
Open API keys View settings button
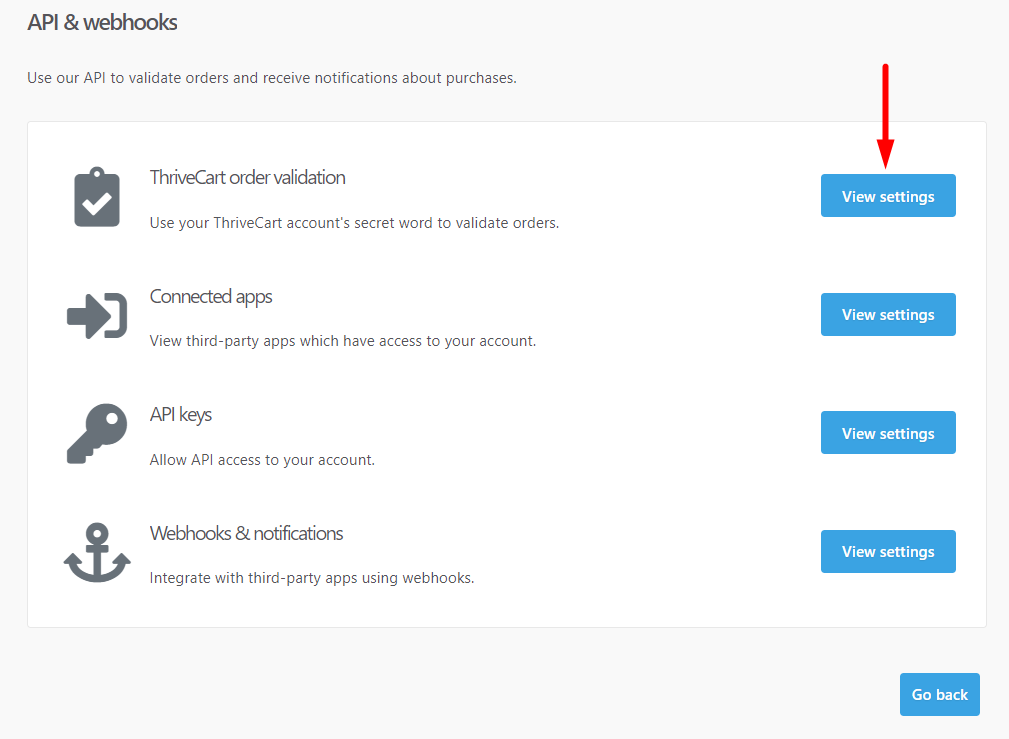tap(888, 433)
